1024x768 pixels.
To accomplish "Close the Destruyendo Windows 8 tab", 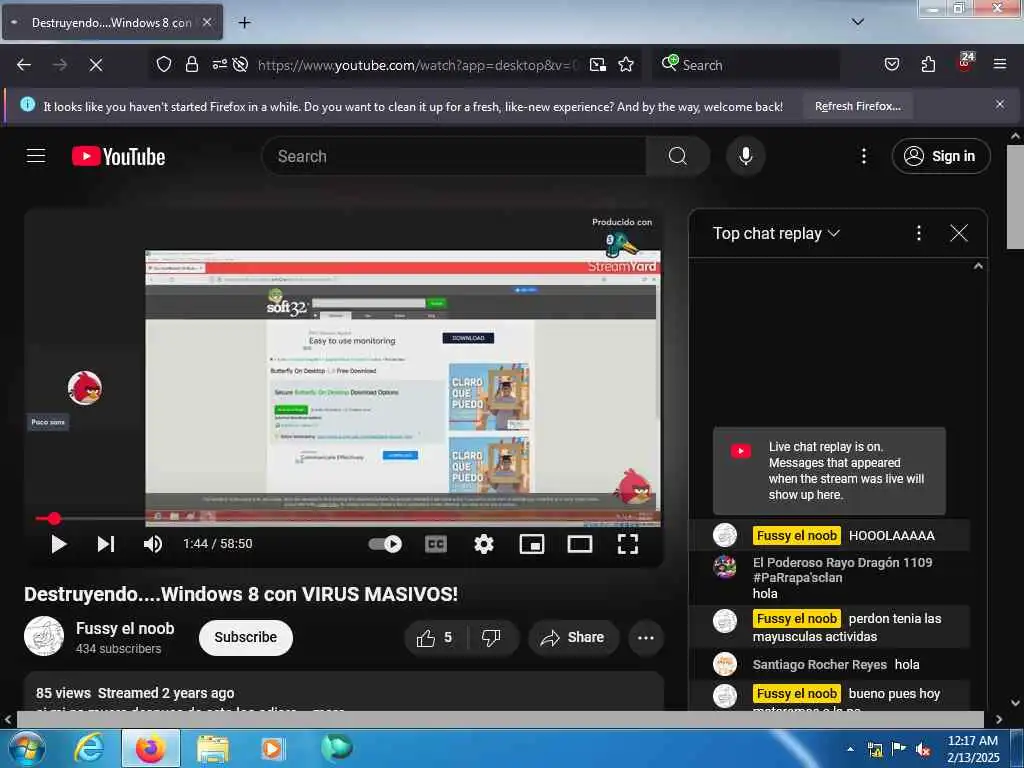I will 207,22.
